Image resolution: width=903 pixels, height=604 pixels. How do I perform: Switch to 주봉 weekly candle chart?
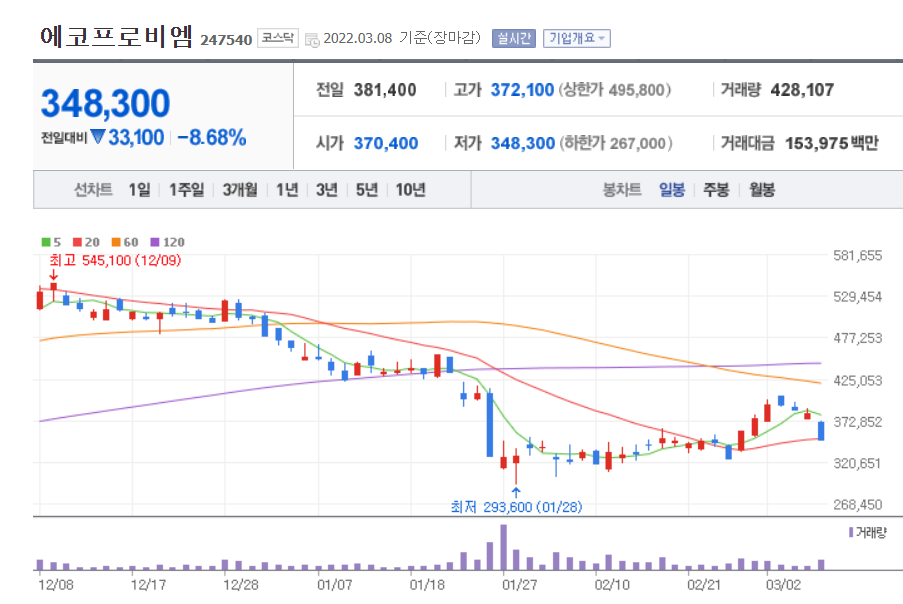[x=716, y=189]
